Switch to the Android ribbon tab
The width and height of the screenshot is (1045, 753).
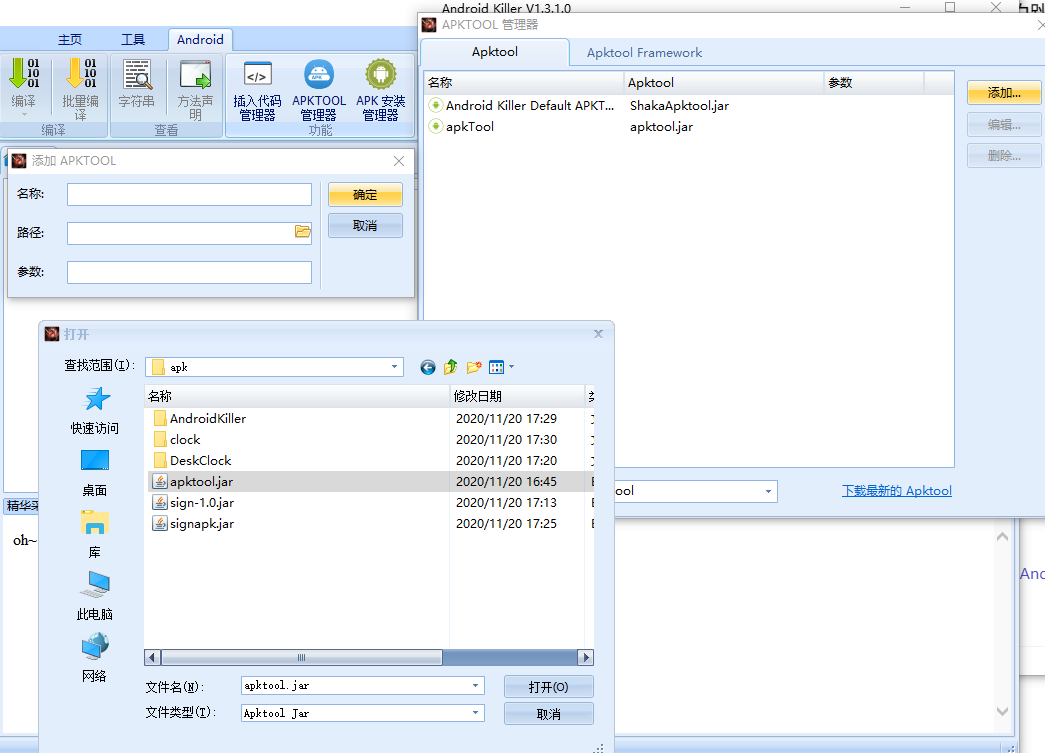click(x=200, y=39)
